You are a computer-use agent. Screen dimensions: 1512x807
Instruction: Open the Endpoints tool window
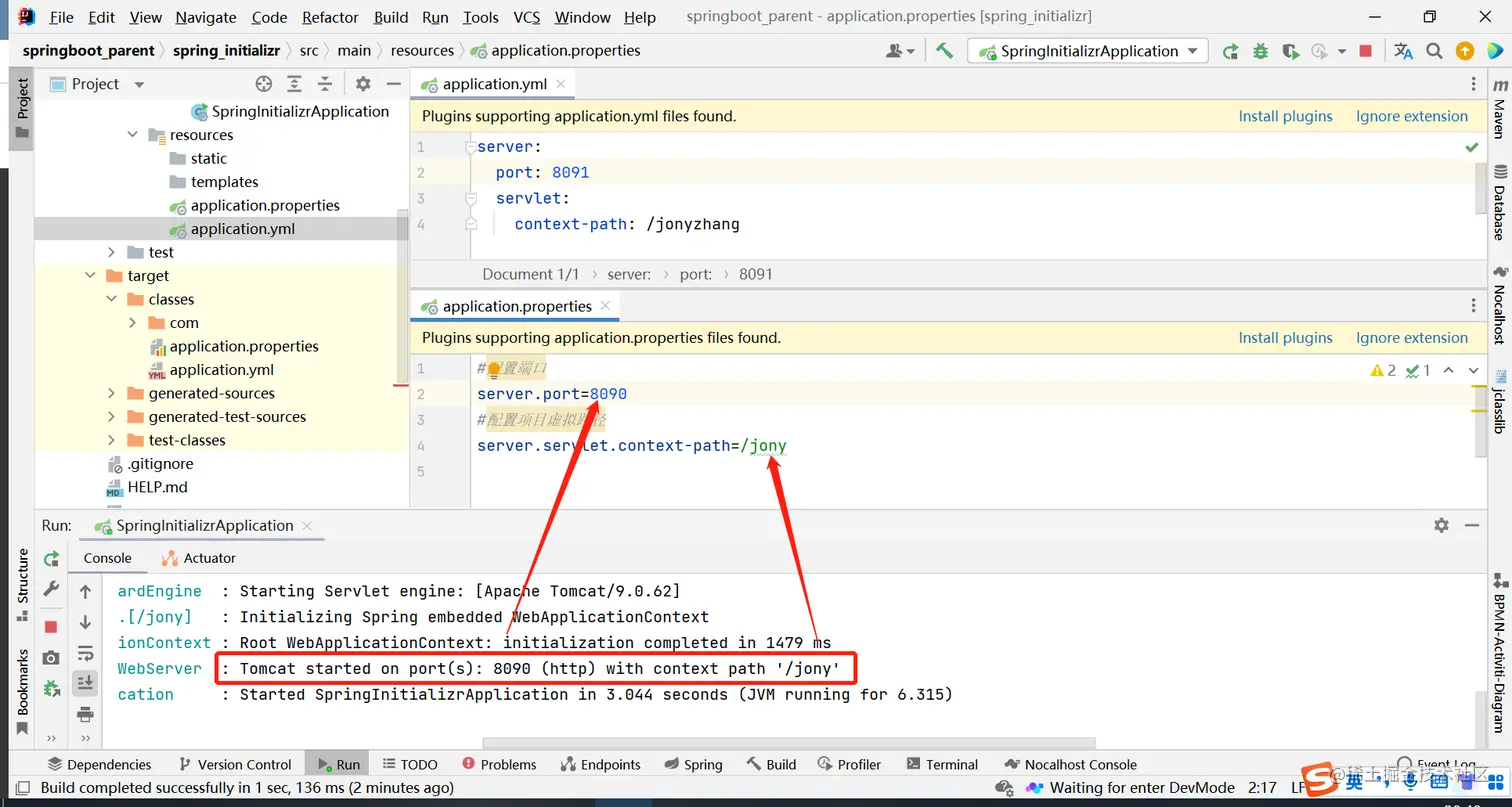click(600, 764)
